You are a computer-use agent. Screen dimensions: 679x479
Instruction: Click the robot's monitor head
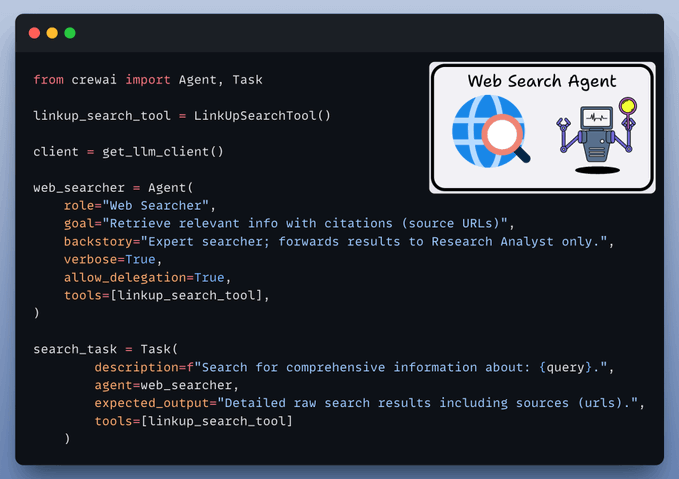(x=596, y=118)
